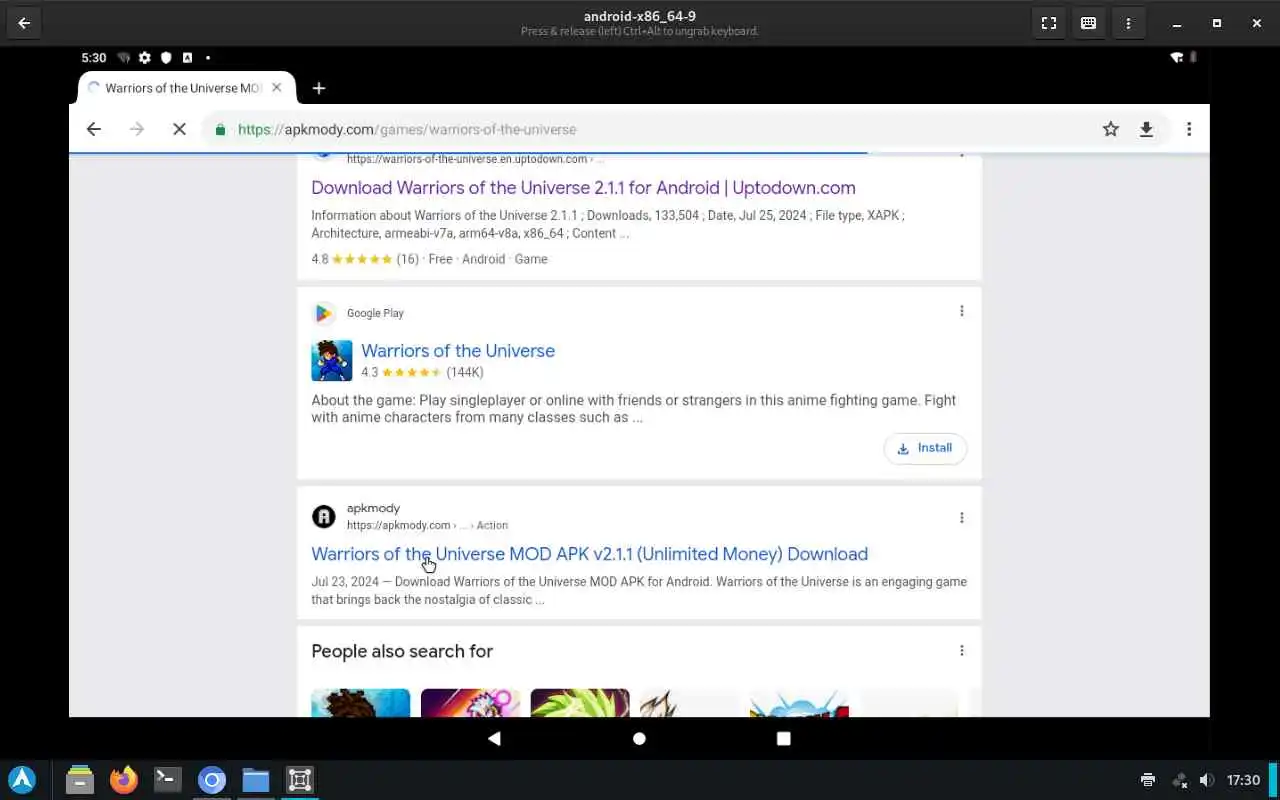Open the blue file manager in taskbar
Viewport: 1280px width, 800px height.
click(255, 780)
